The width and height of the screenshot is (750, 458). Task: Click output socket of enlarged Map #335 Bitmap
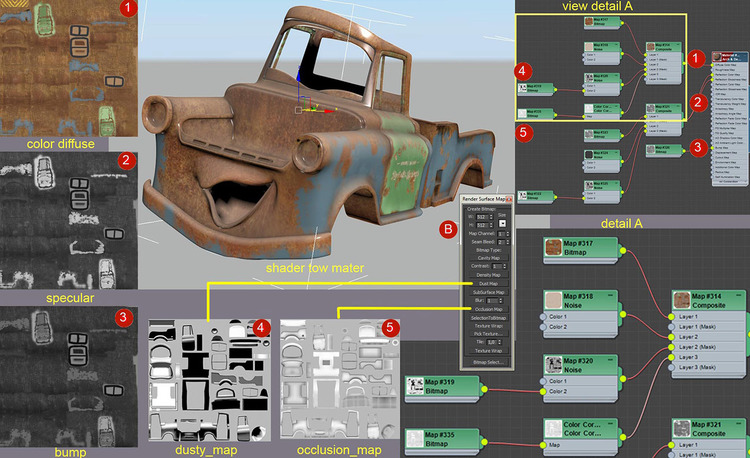[x=484, y=442]
